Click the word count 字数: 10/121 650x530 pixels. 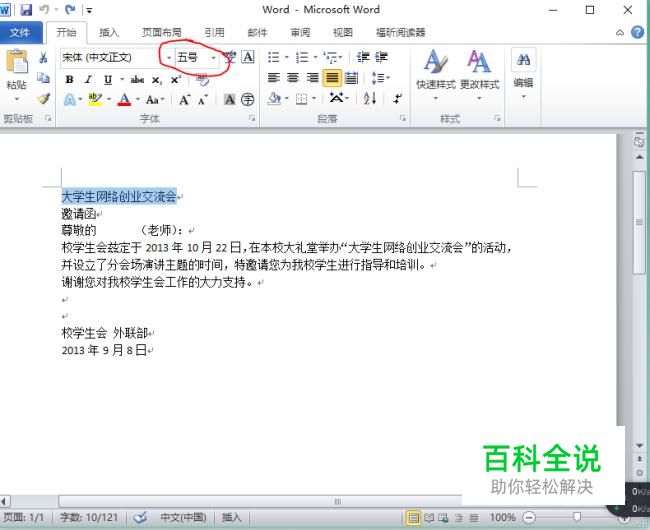tap(89, 517)
